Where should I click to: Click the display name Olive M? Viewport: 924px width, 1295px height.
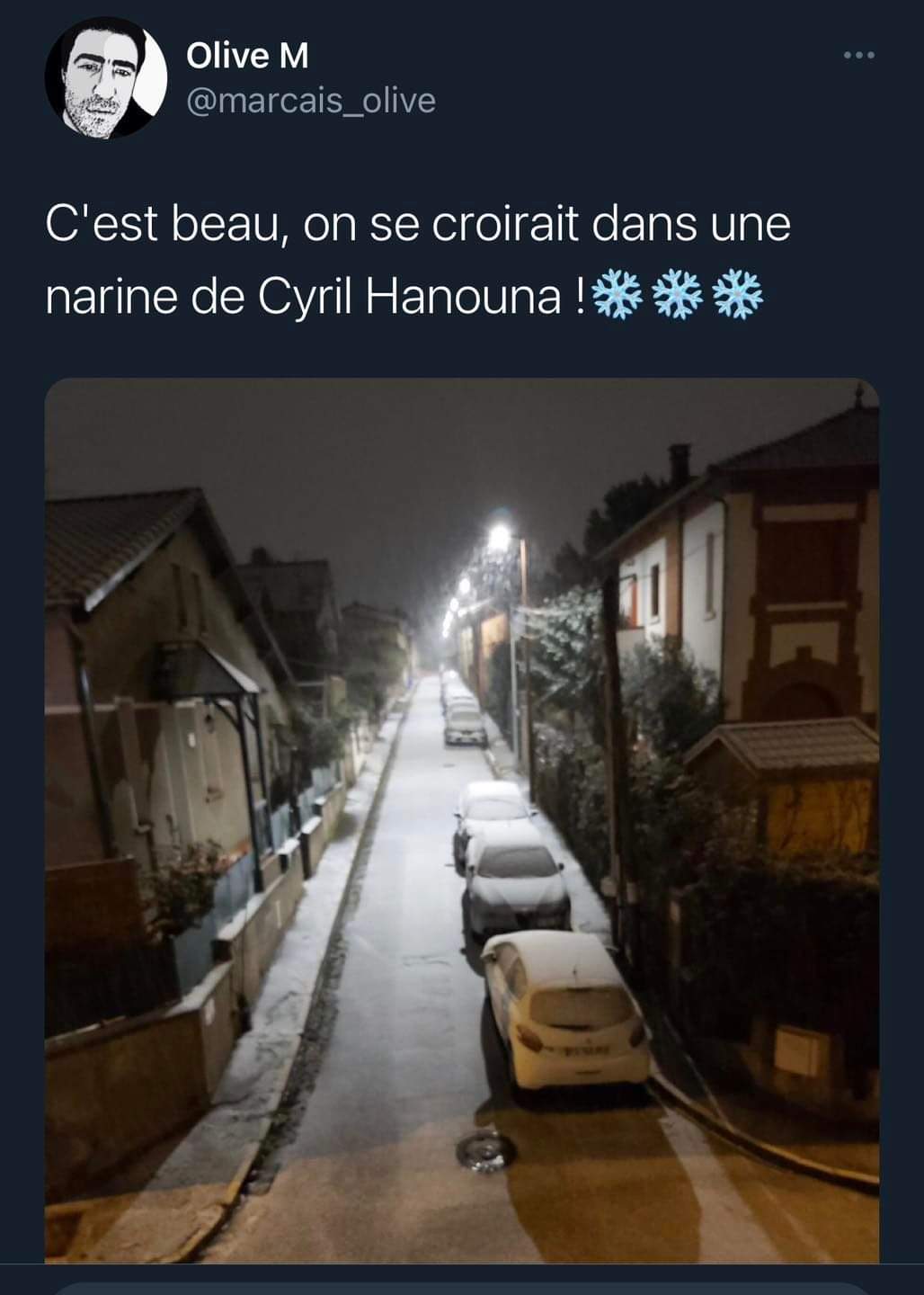(x=247, y=57)
